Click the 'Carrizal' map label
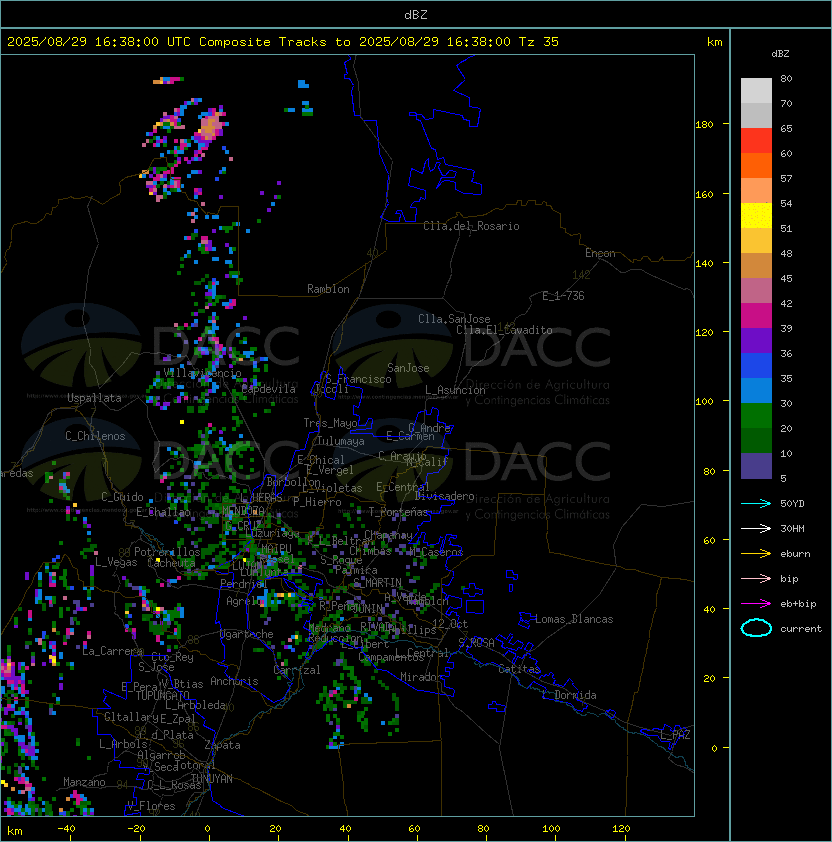Viewport: 832px width, 842px height. (x=297, y=670)
